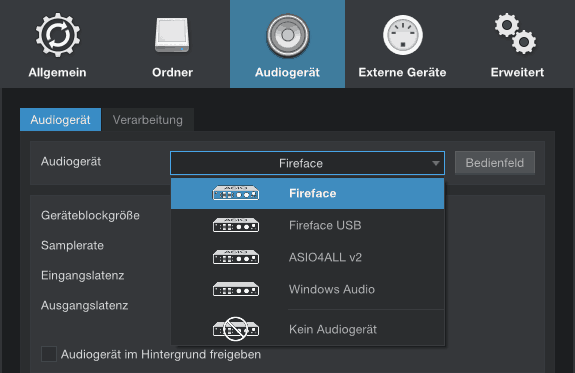Click the Windows Audio device icon
The image size is (575, 373).
[x=236, y=289]
